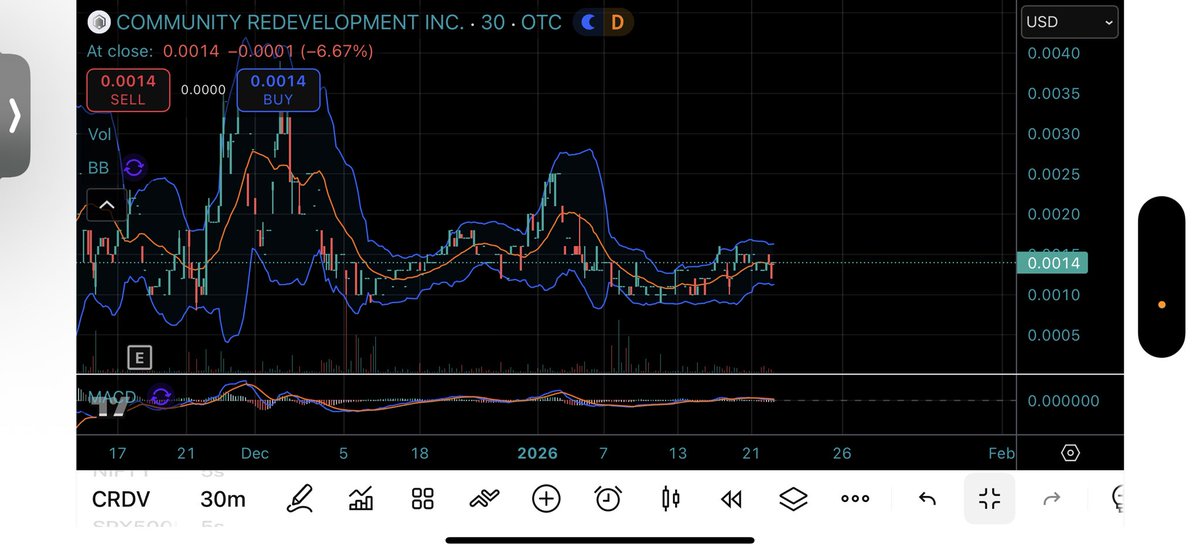The width and height of the screenshot is (1200, 554).
Task: Open the indicators chart icon
Action: pos(361,498)
